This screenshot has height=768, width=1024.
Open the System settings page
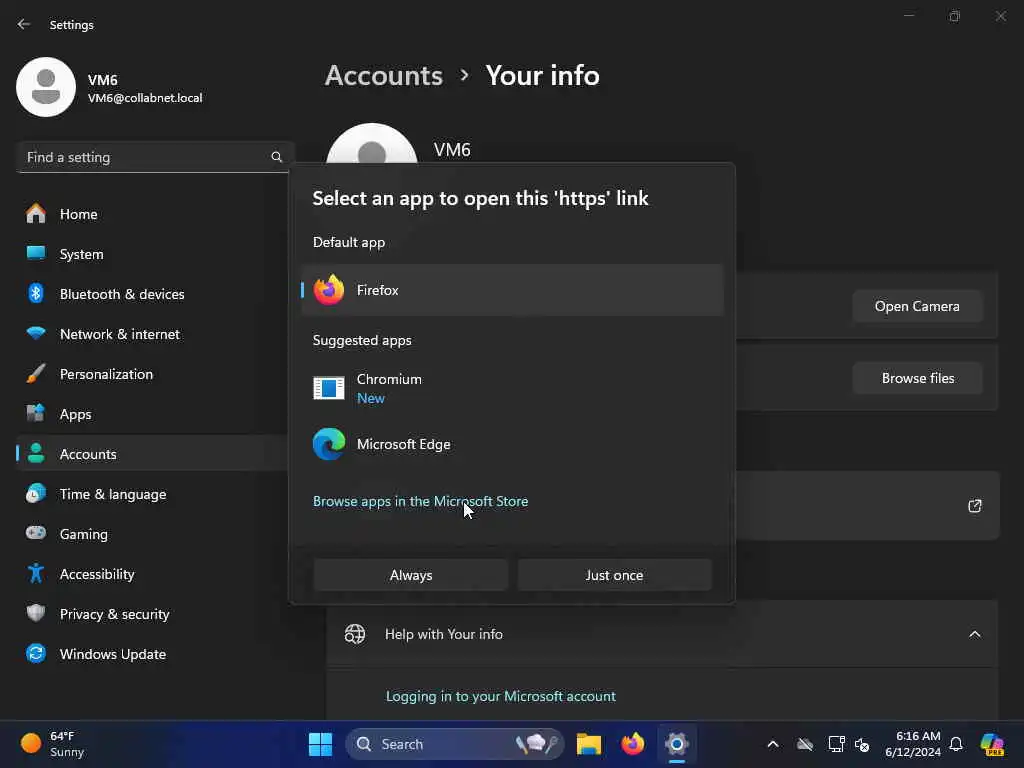pyautogui.click(x=152, y=254)
